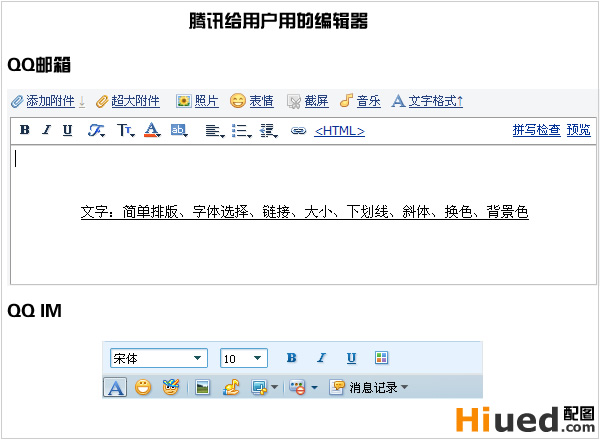Viewport: 600px width, 440px height.
Task: Open the QQ IM color palette grid
Action: click(381, 358)
